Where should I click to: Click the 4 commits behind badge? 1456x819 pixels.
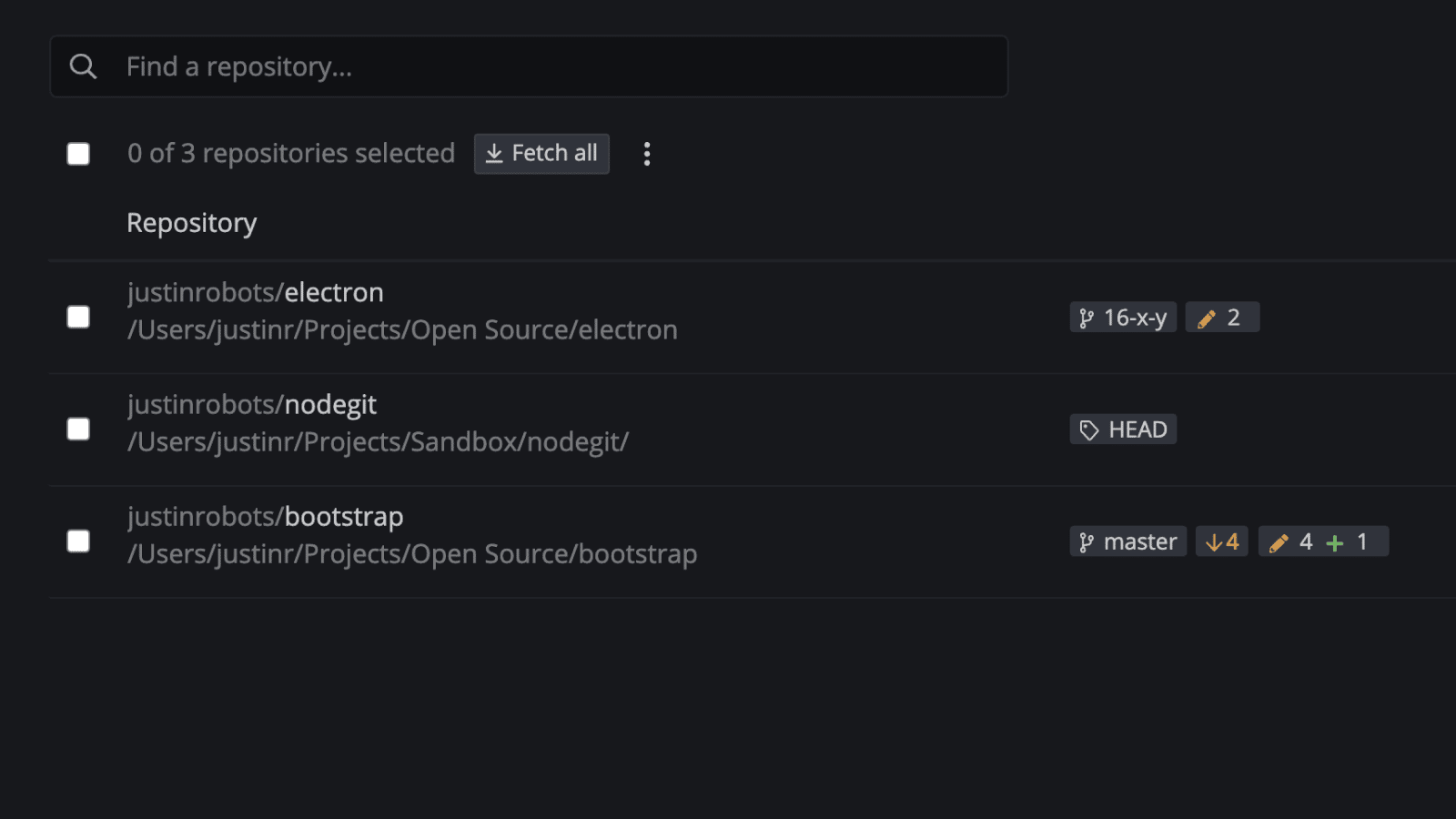pyautogui.click(x=1221, y=542)
